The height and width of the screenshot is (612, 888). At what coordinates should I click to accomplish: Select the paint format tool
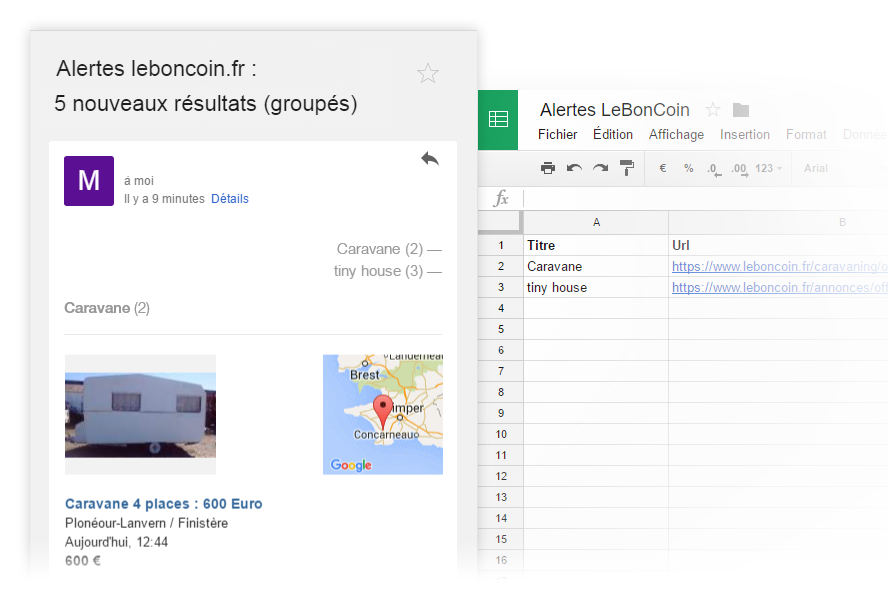click(x=627, y=168)
